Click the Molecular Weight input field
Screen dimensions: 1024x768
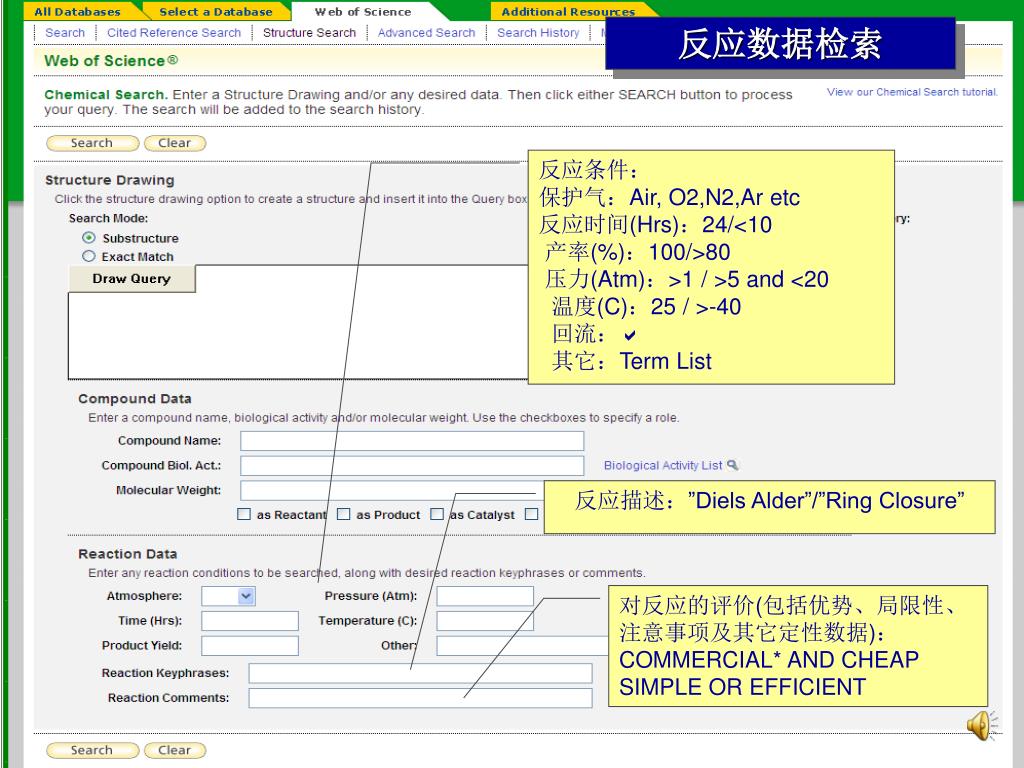(392, 490)
